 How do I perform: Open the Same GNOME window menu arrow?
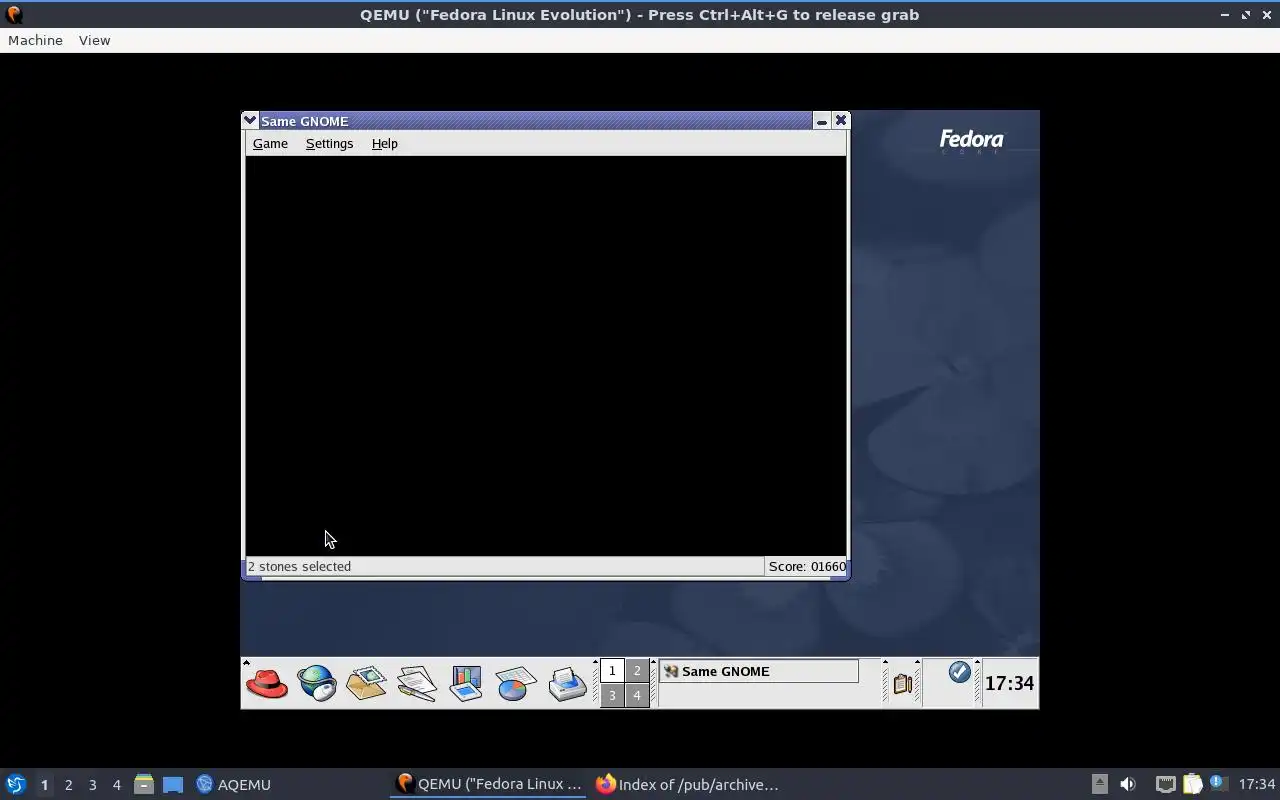250,120
